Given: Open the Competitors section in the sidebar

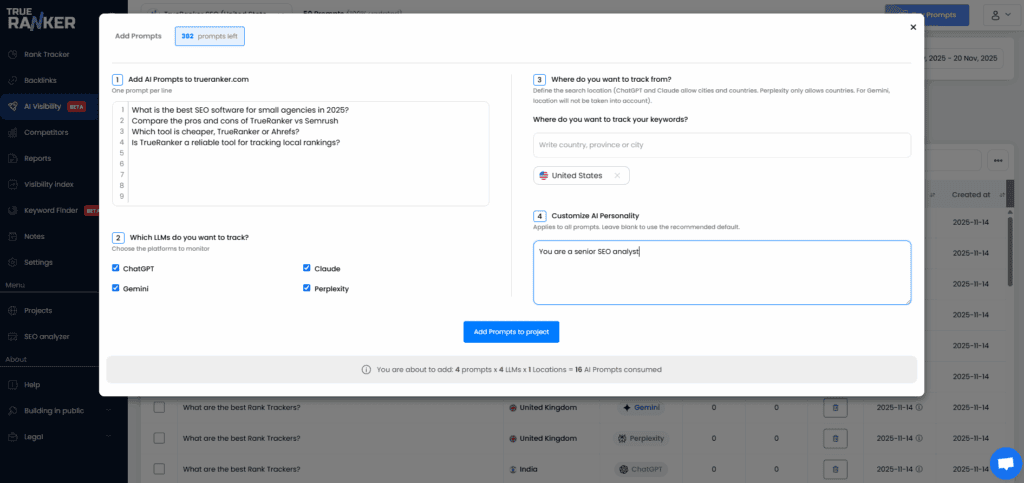Looking at the screenshot, I should tap(46, 132).
